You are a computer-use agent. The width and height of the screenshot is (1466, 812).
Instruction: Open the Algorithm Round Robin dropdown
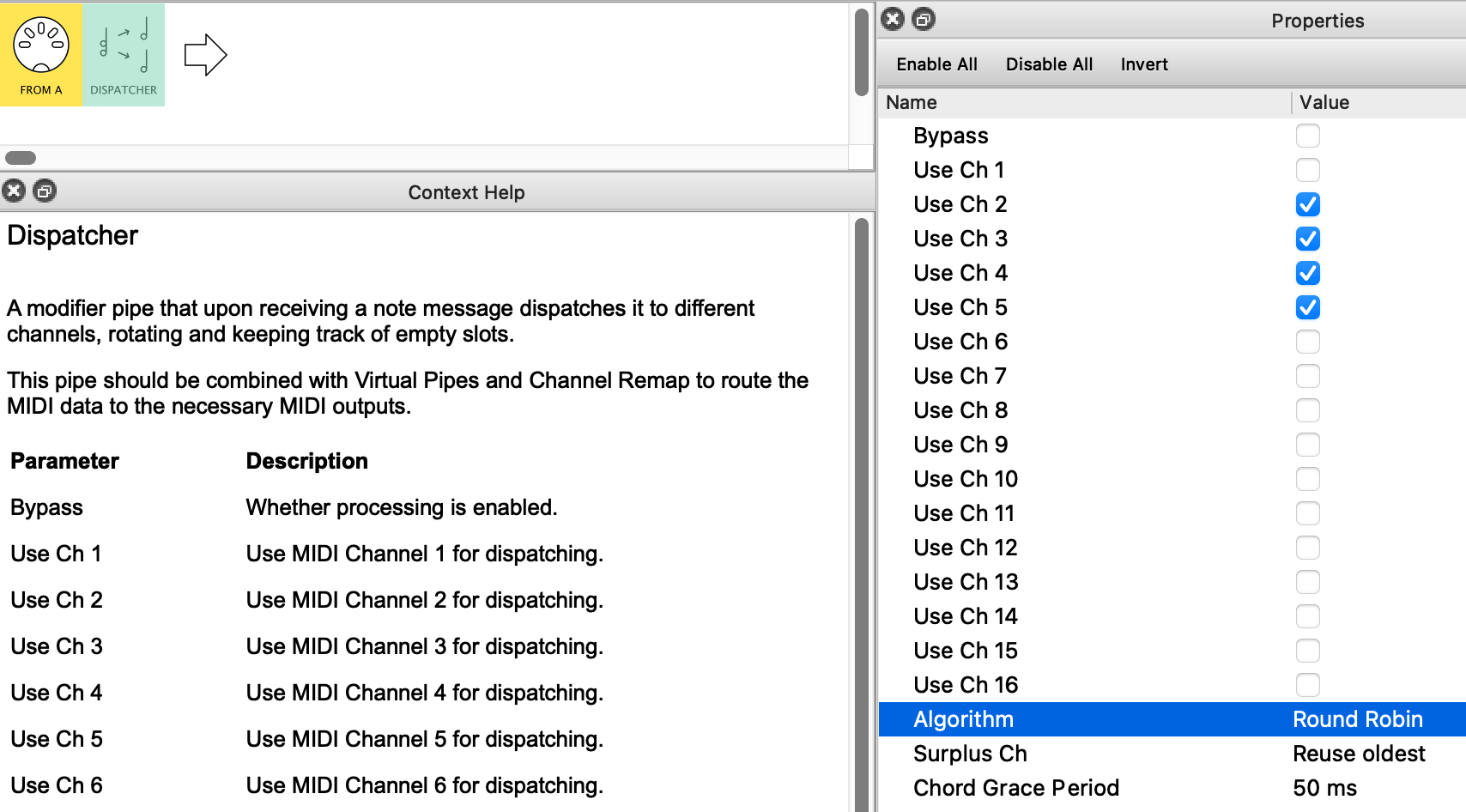[1357, 719]
